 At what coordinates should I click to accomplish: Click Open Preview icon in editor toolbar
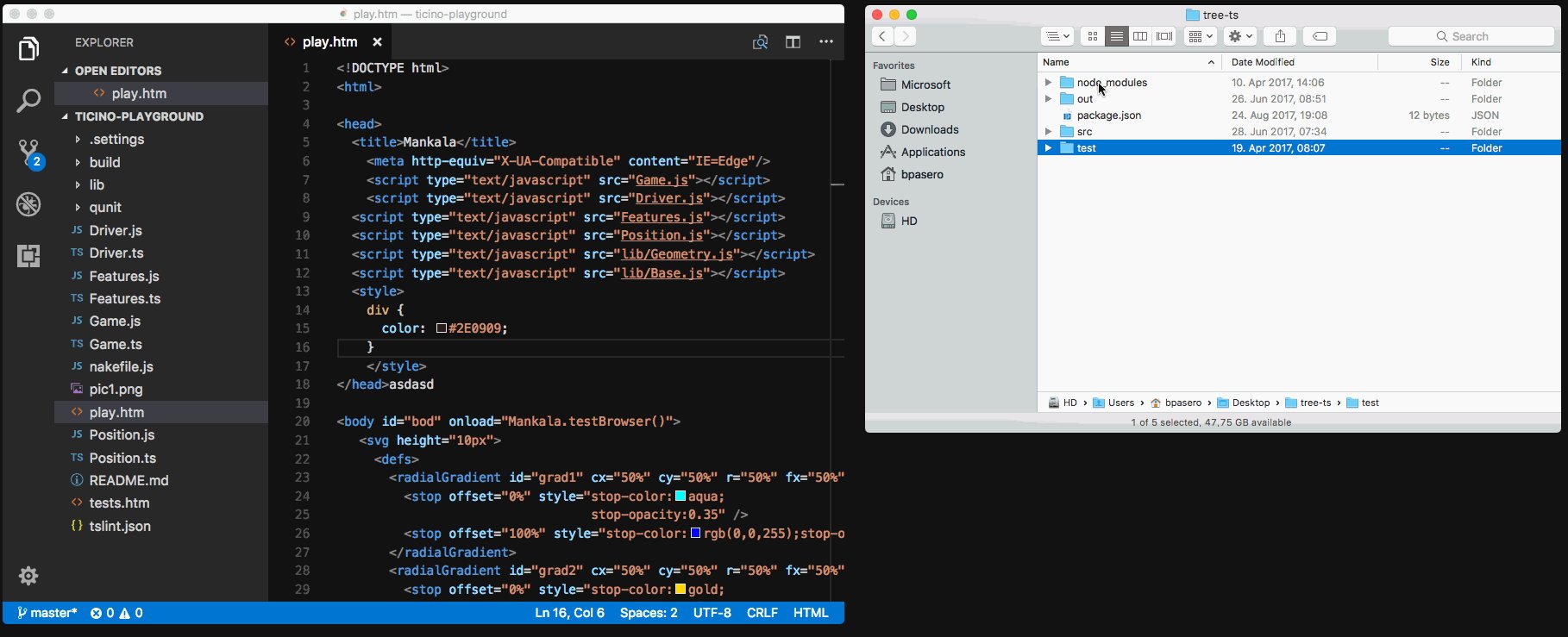[x=760, y=42]
